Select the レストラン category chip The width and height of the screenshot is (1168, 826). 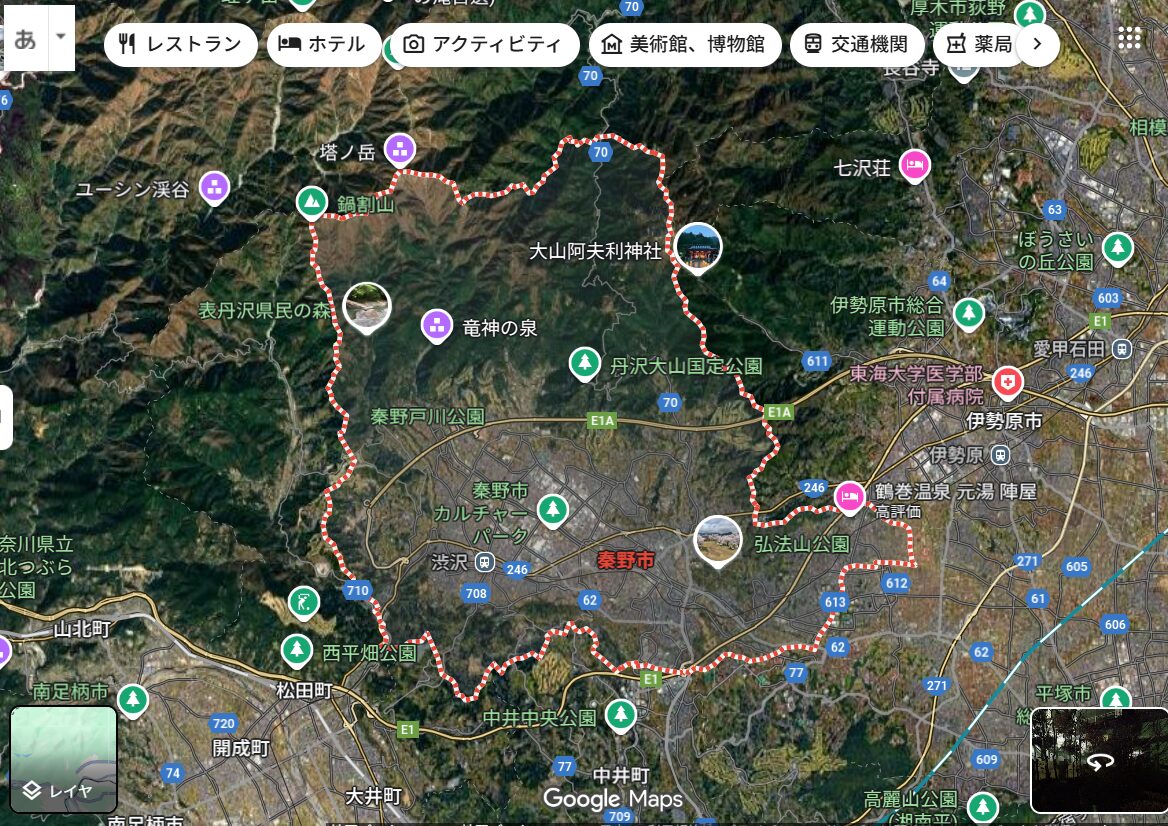pyautogui.click(x=181, y=44)
